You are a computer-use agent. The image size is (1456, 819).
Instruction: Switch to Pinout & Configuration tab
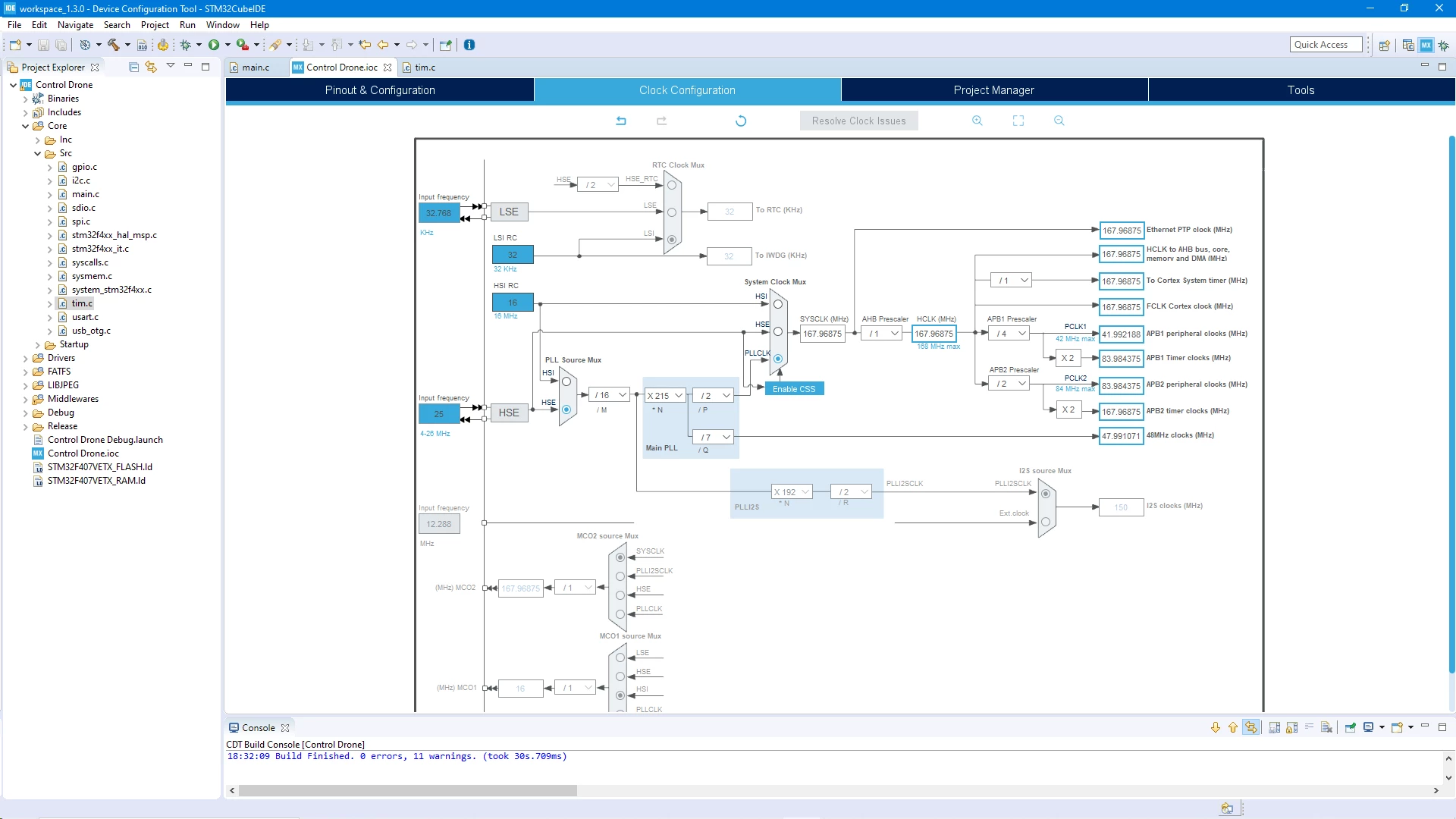[x=380, y=90]
